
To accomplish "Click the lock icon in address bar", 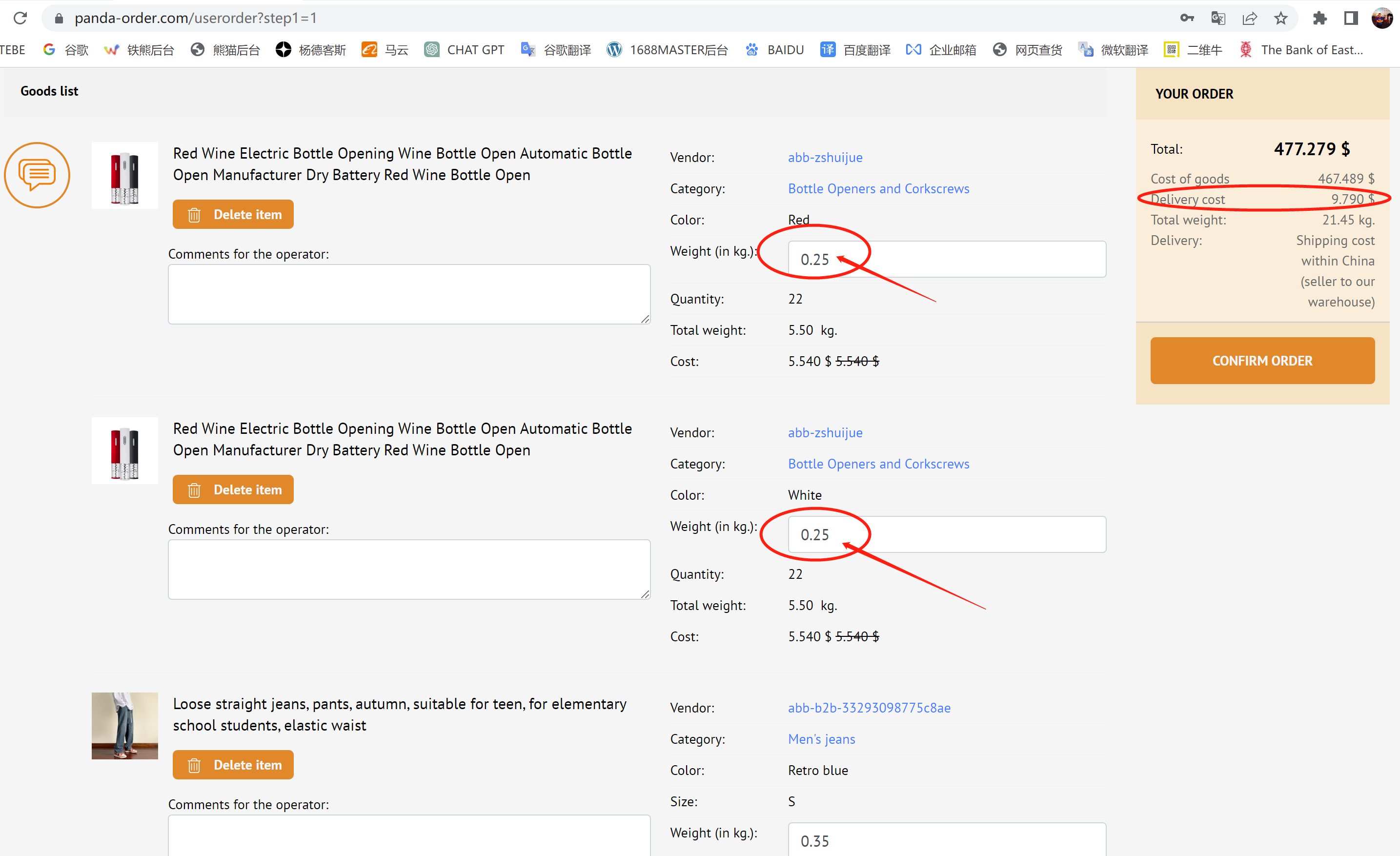I will click(x=59, y=18).
